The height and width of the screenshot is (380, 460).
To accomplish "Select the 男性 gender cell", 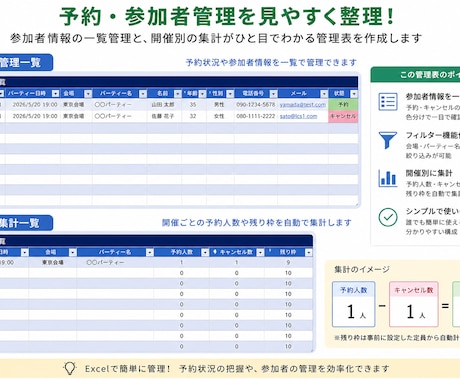I will point(220,104).
